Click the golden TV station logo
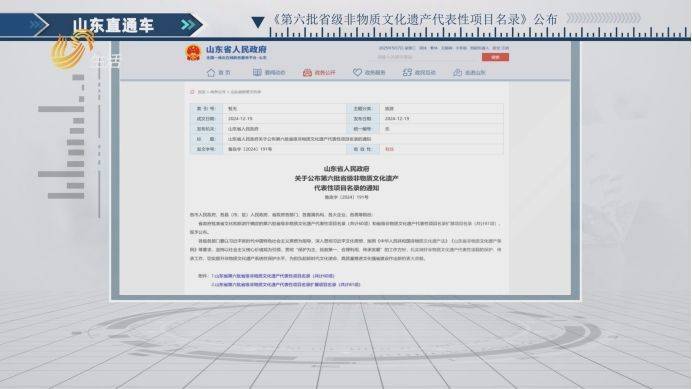 click(73, 50)
